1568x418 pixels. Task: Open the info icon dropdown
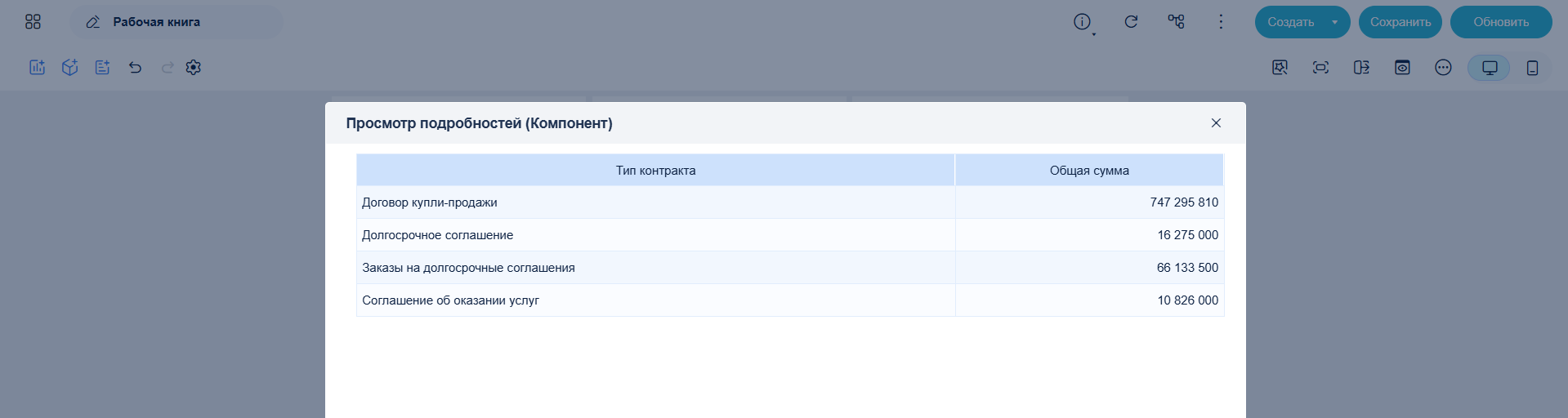1083,23
